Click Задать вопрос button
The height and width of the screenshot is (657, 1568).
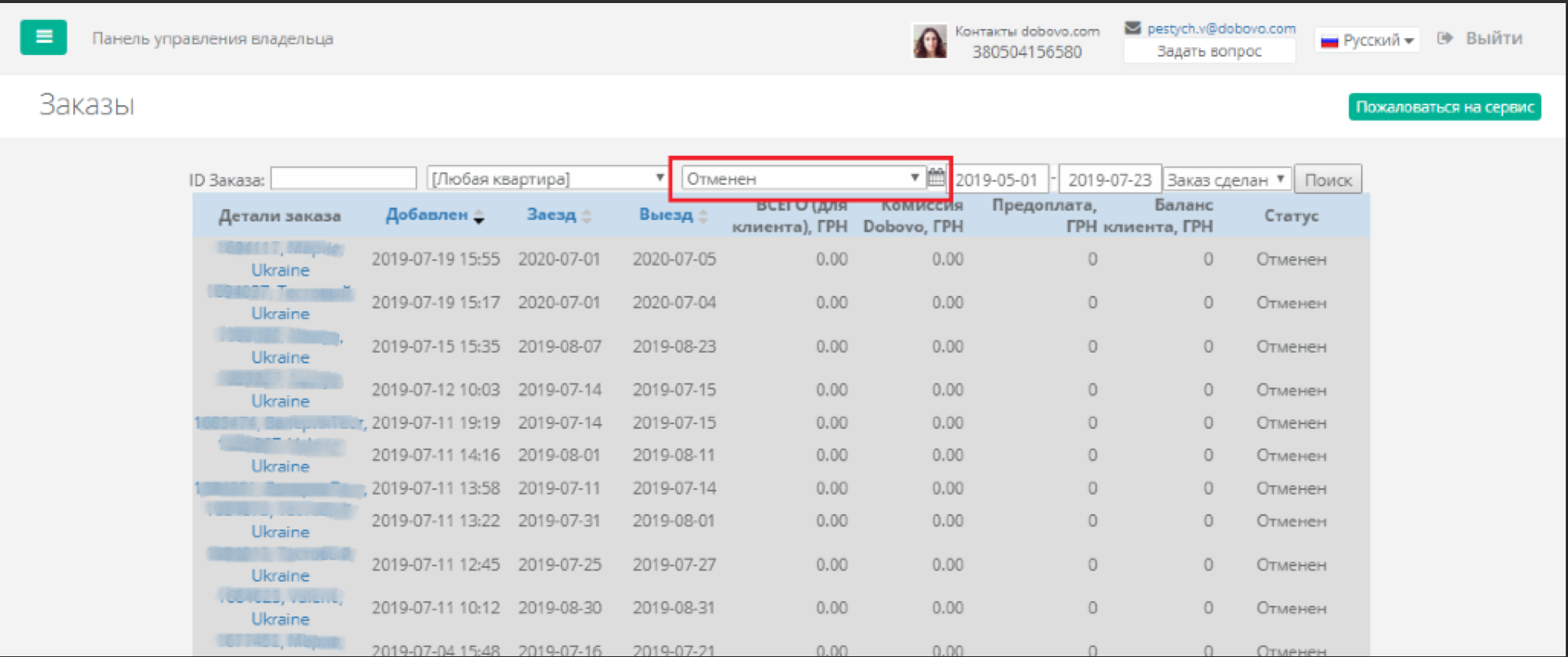[1209, 51]
